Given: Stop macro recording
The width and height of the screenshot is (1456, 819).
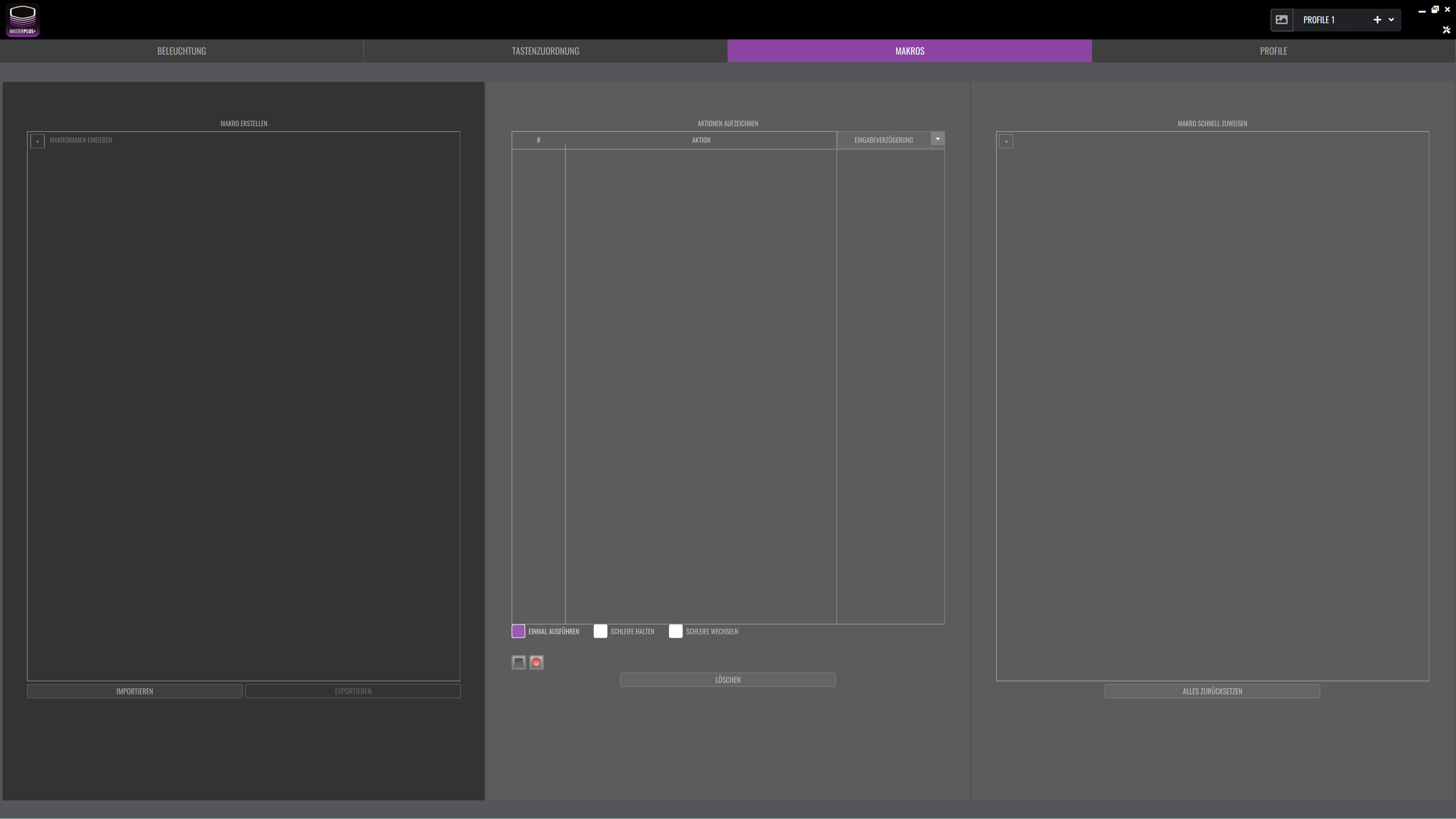Looking at the screenshot, I should click(518, 662).
